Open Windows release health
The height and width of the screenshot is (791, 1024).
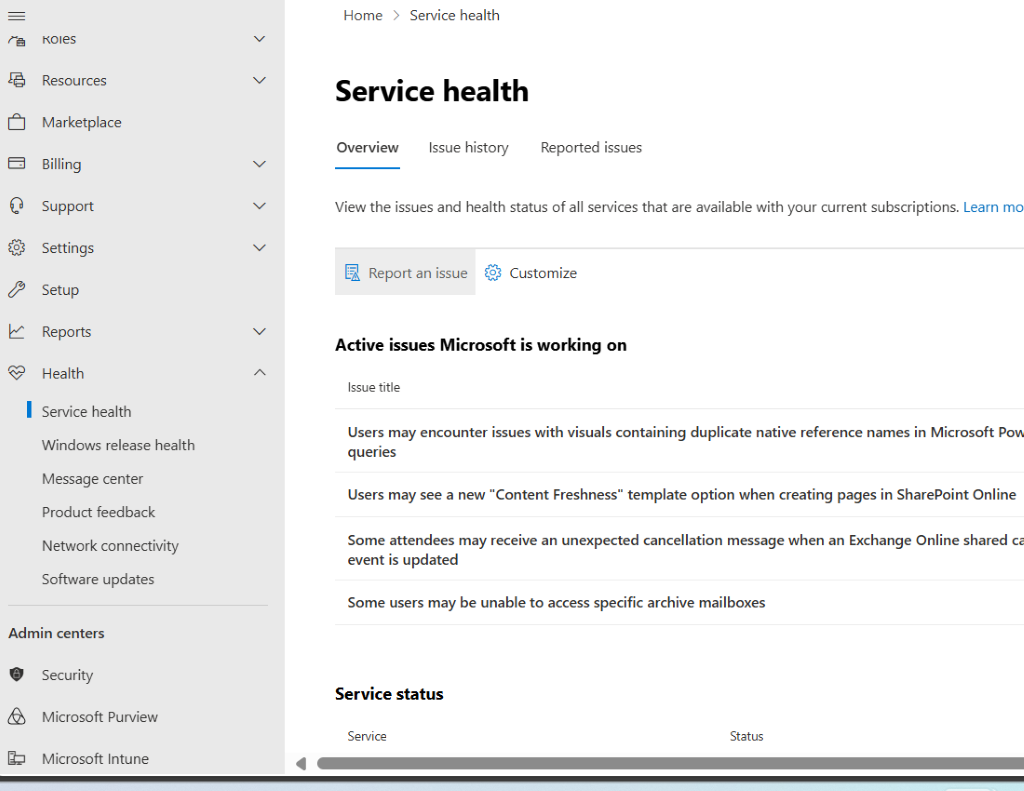[118, 445]
